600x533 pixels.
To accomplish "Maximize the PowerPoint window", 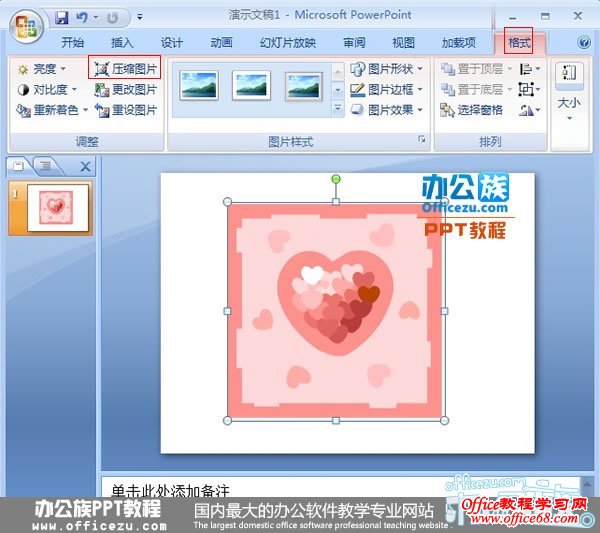I will coord(545,16).
